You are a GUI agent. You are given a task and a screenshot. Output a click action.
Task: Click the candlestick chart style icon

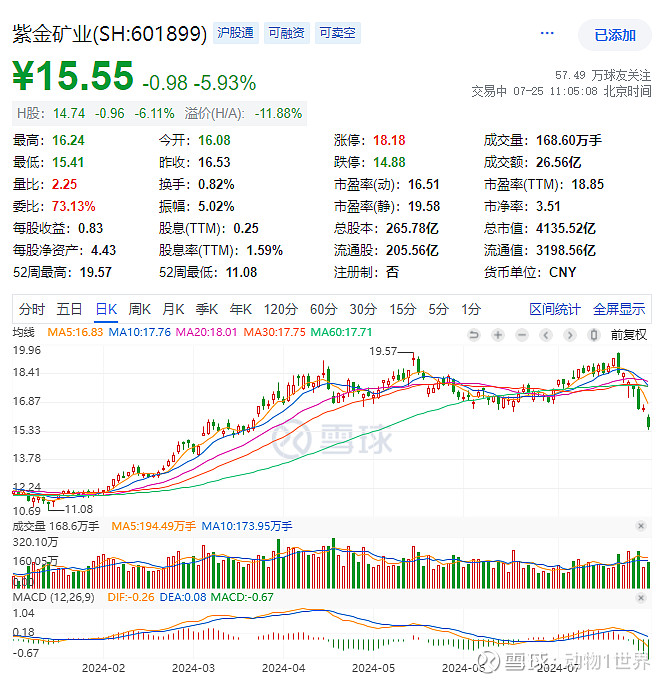pos(593,335)
